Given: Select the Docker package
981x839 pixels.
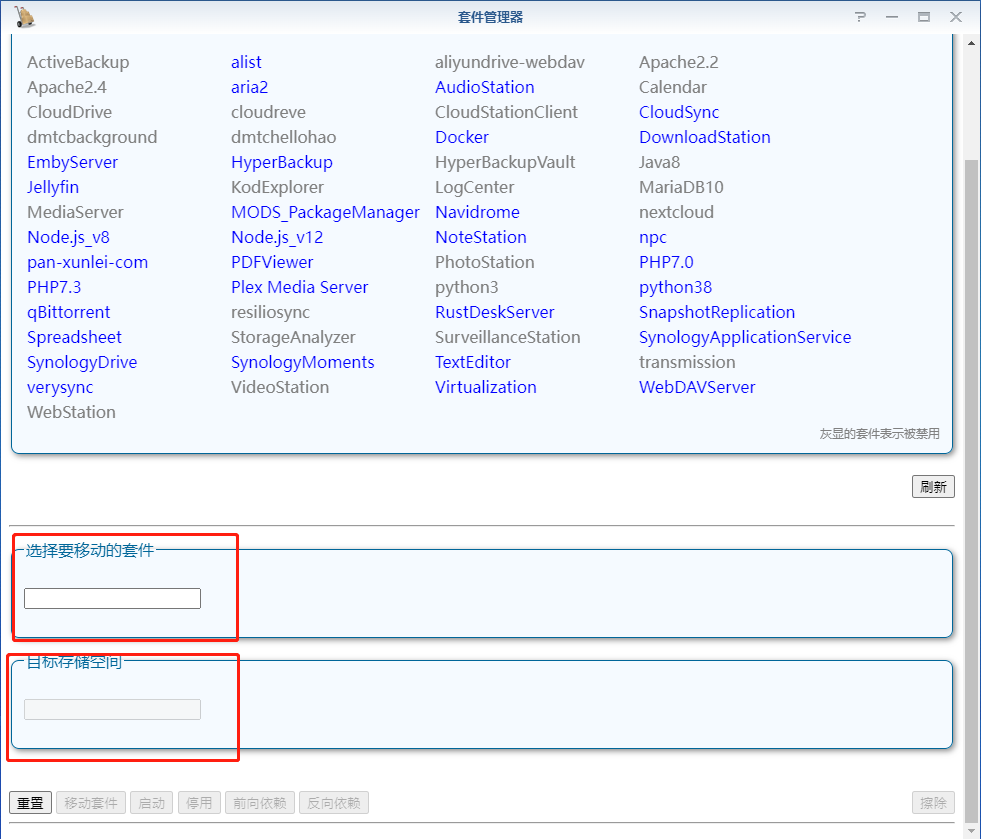Looking at the screenshot, I should (462, 137).
